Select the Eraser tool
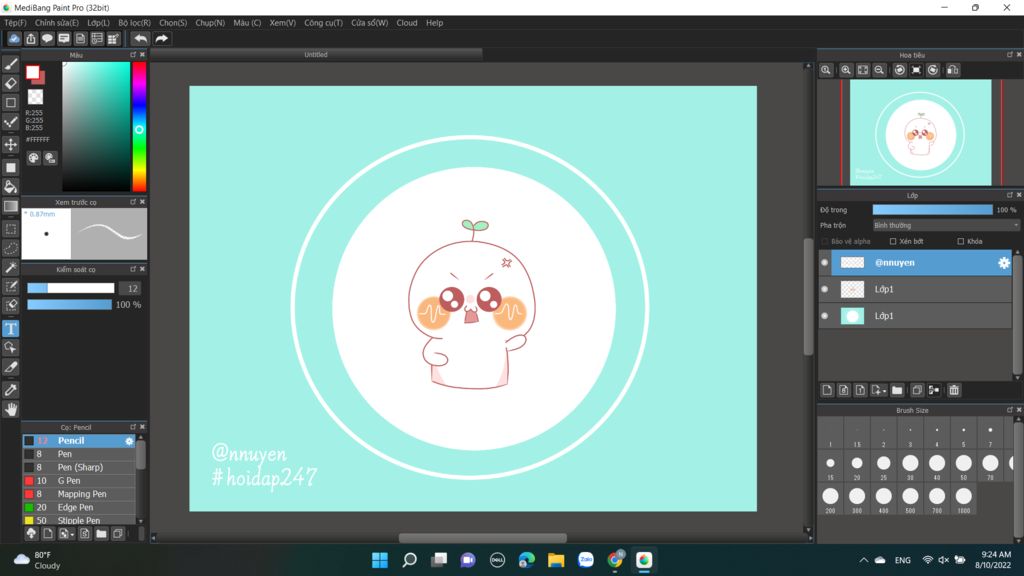This screenshot has width=1024, height=576. pos(10,83)
